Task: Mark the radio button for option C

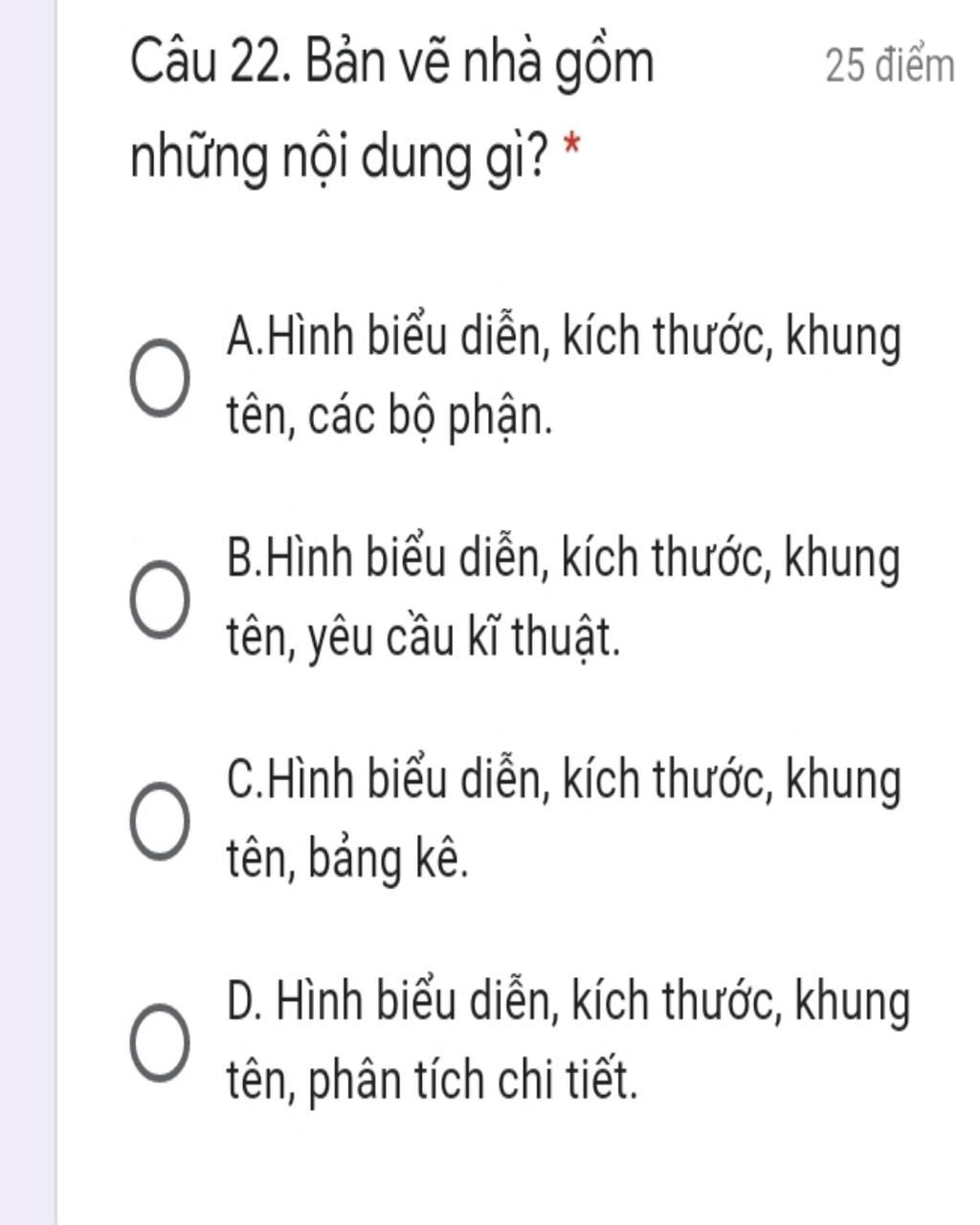Action: (158, 821)
